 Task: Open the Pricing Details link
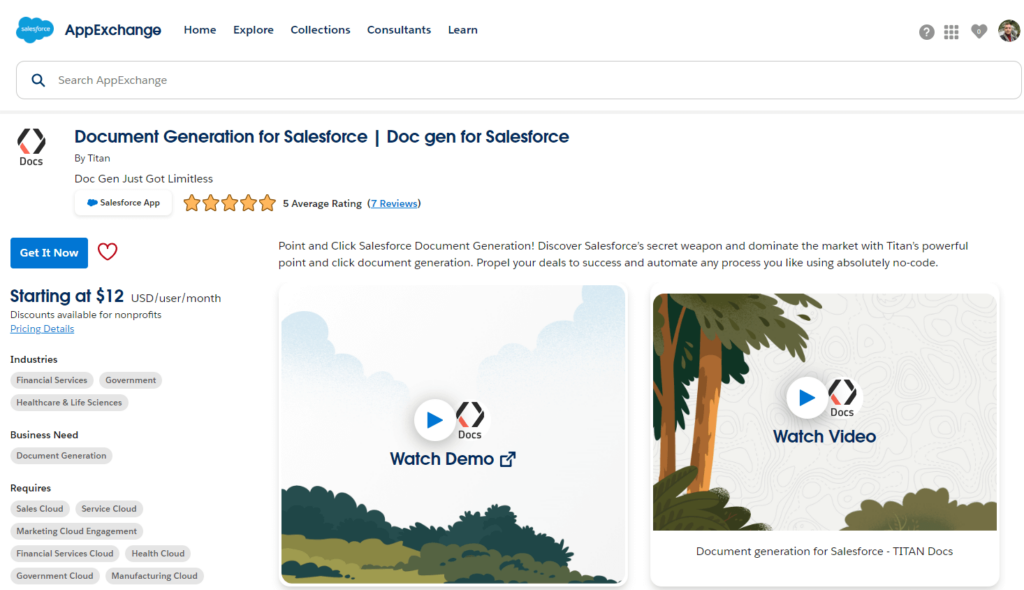point(42,329)
